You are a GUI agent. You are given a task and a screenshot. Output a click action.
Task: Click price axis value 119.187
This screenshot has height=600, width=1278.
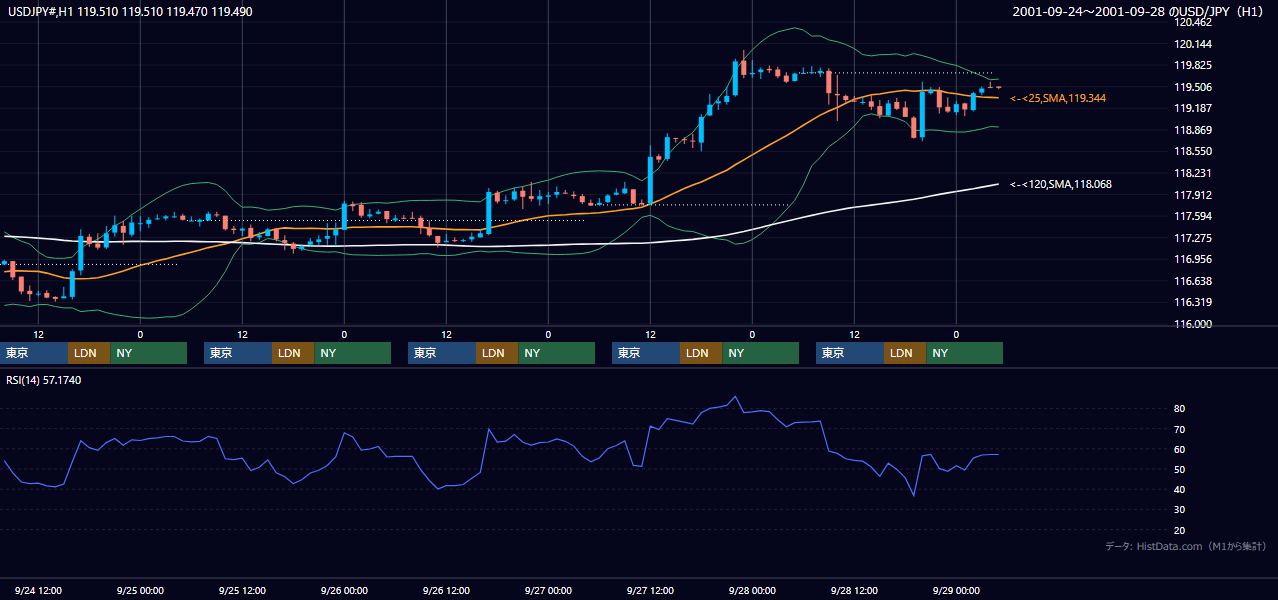[x=1194, y=108]
